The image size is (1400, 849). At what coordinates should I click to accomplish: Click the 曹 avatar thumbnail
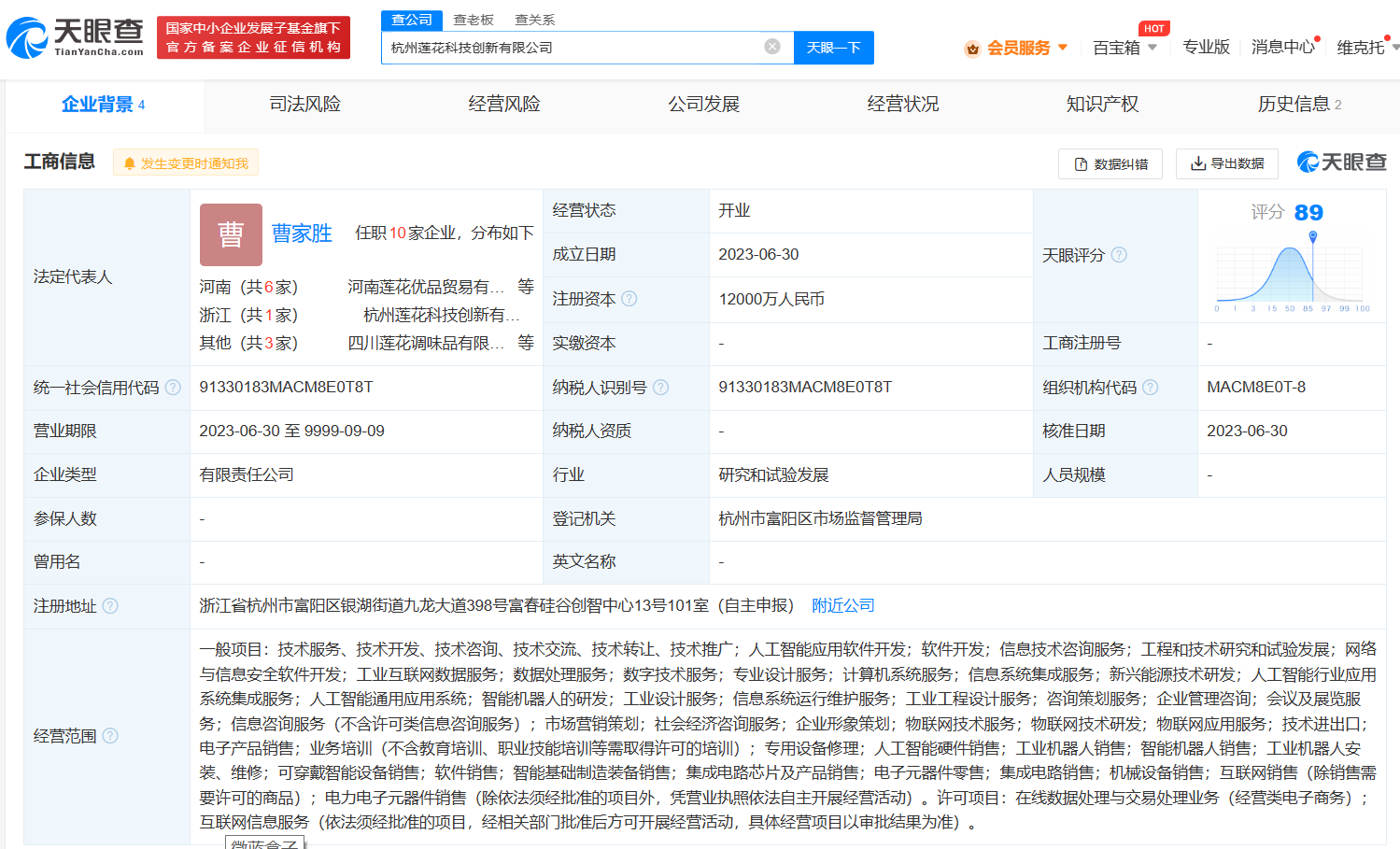click(231, 234)
